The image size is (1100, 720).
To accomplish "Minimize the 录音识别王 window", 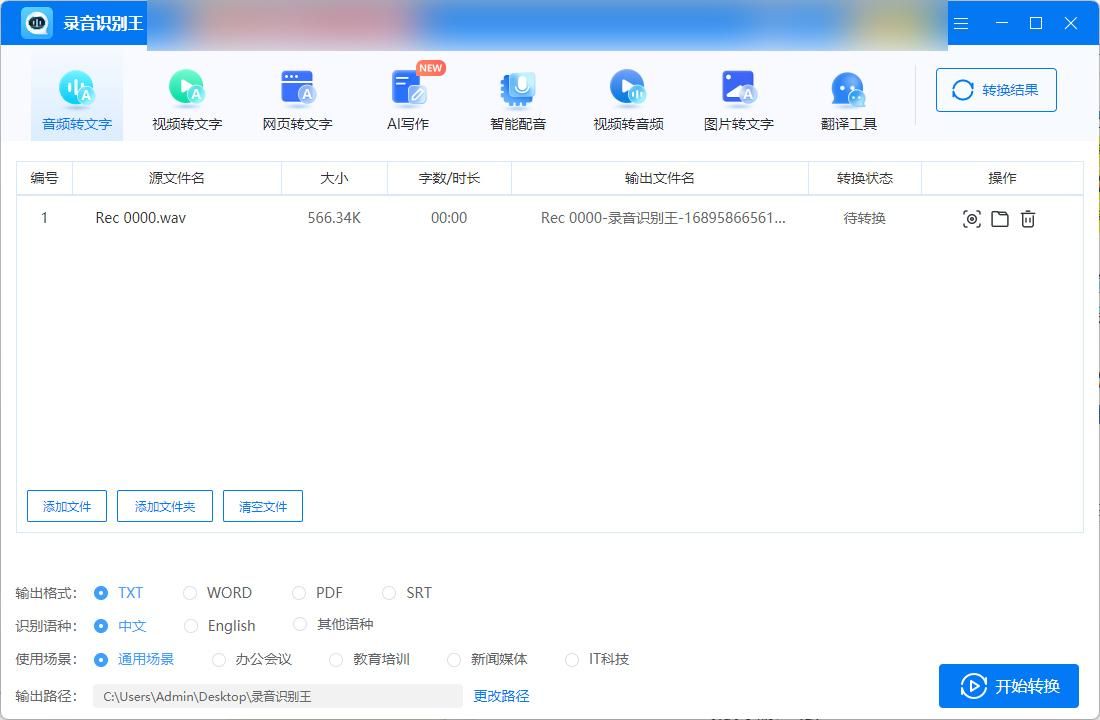I will [x=1002, y=23].
